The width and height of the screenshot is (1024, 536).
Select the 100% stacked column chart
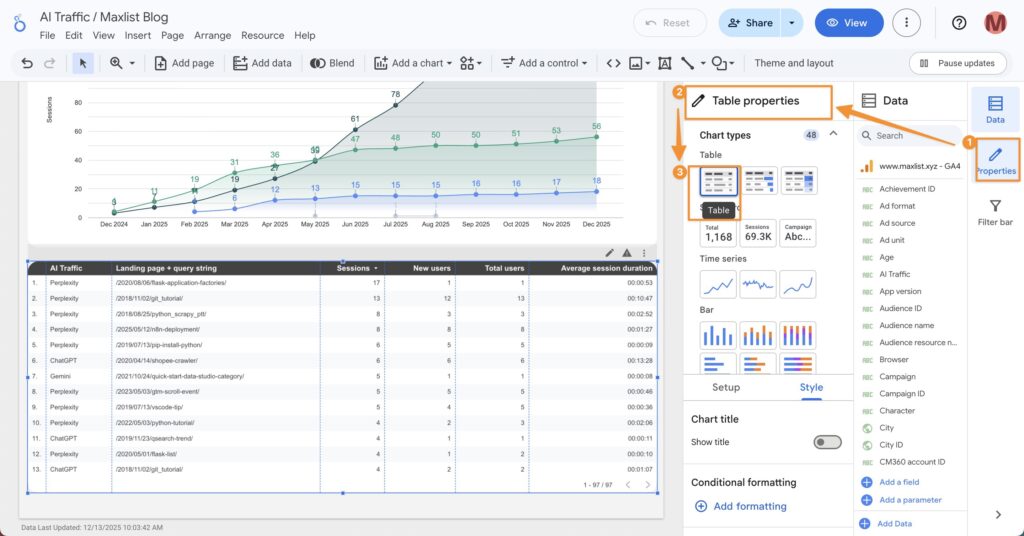(x=798, y=336)
